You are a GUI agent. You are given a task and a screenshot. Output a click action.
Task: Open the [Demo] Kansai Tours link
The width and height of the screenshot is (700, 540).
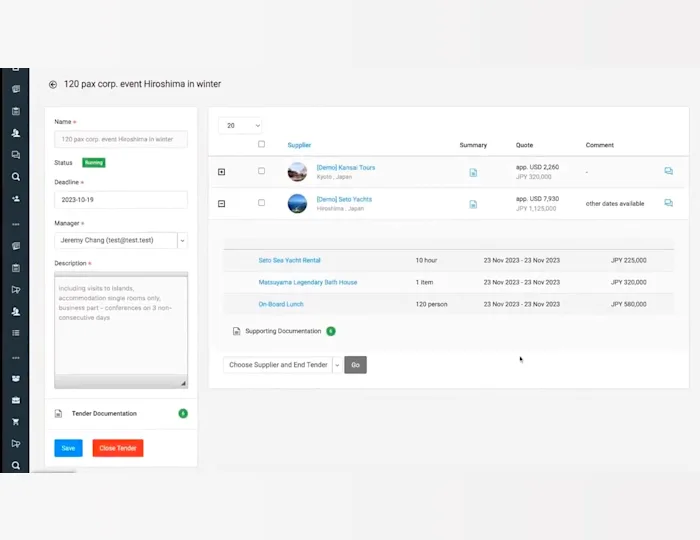tap(346, 167)
